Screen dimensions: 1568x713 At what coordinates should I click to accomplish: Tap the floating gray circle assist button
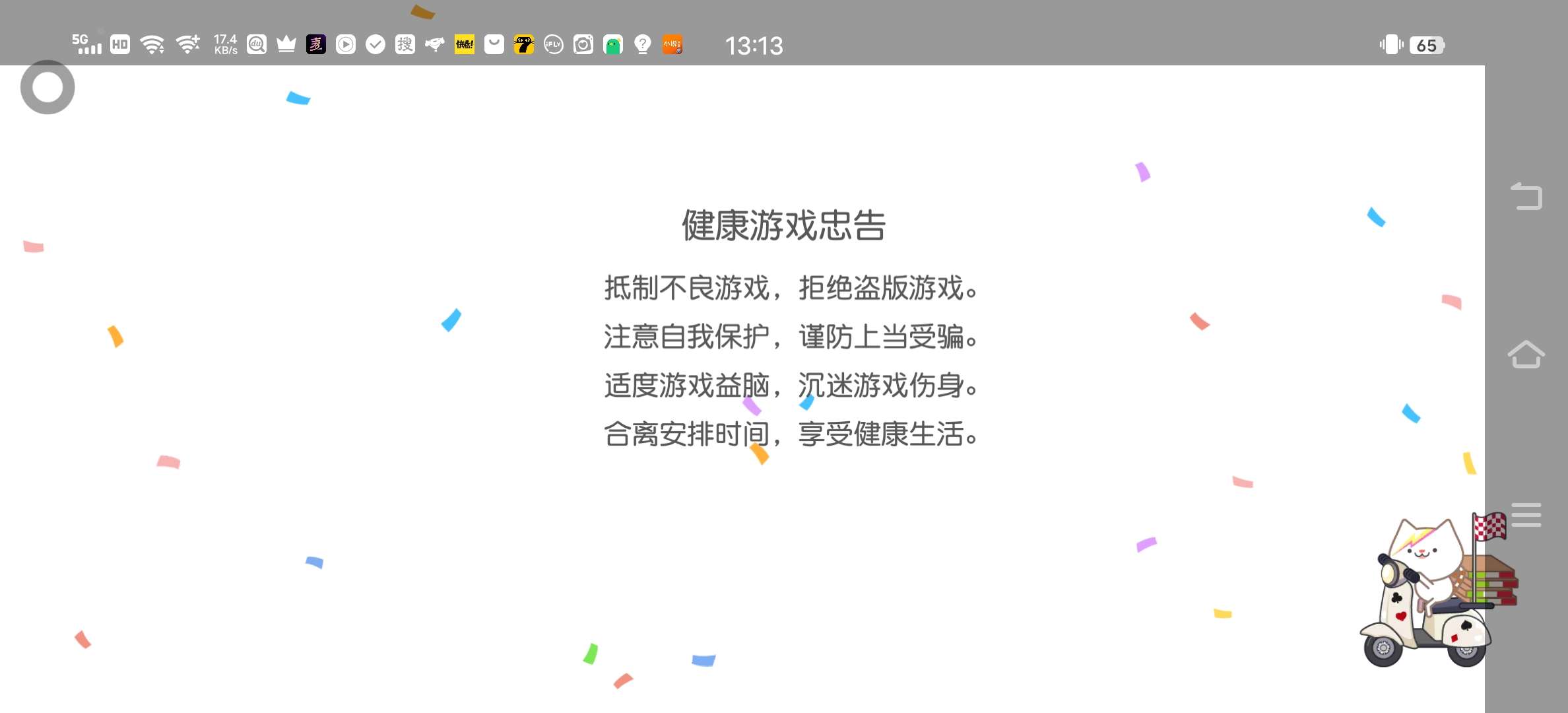[48, 87]
